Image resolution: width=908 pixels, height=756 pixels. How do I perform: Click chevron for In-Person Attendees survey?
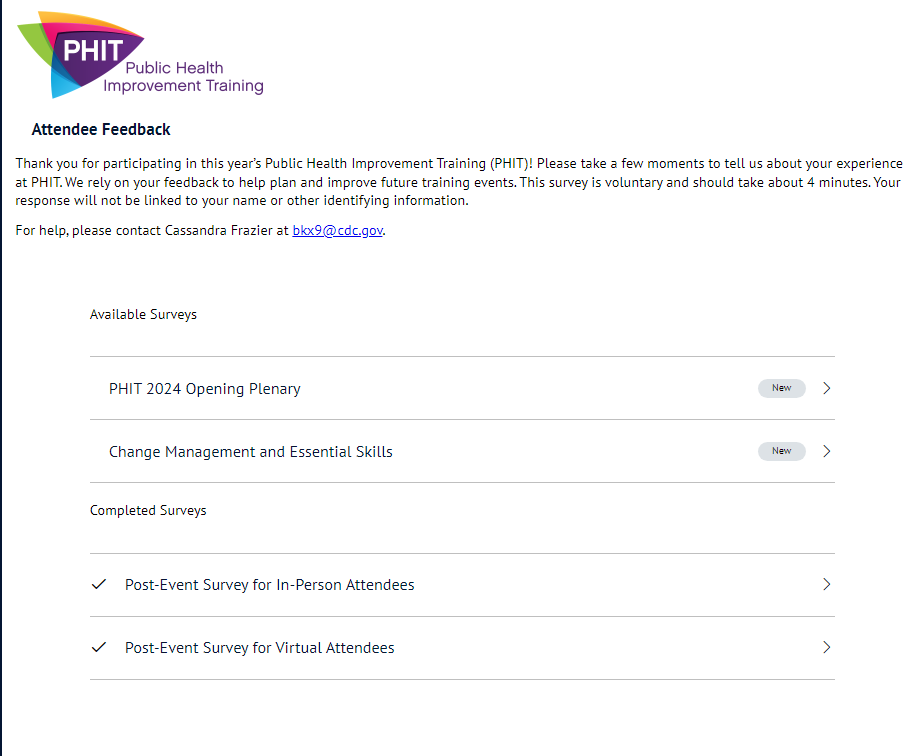tap(826, 584)
